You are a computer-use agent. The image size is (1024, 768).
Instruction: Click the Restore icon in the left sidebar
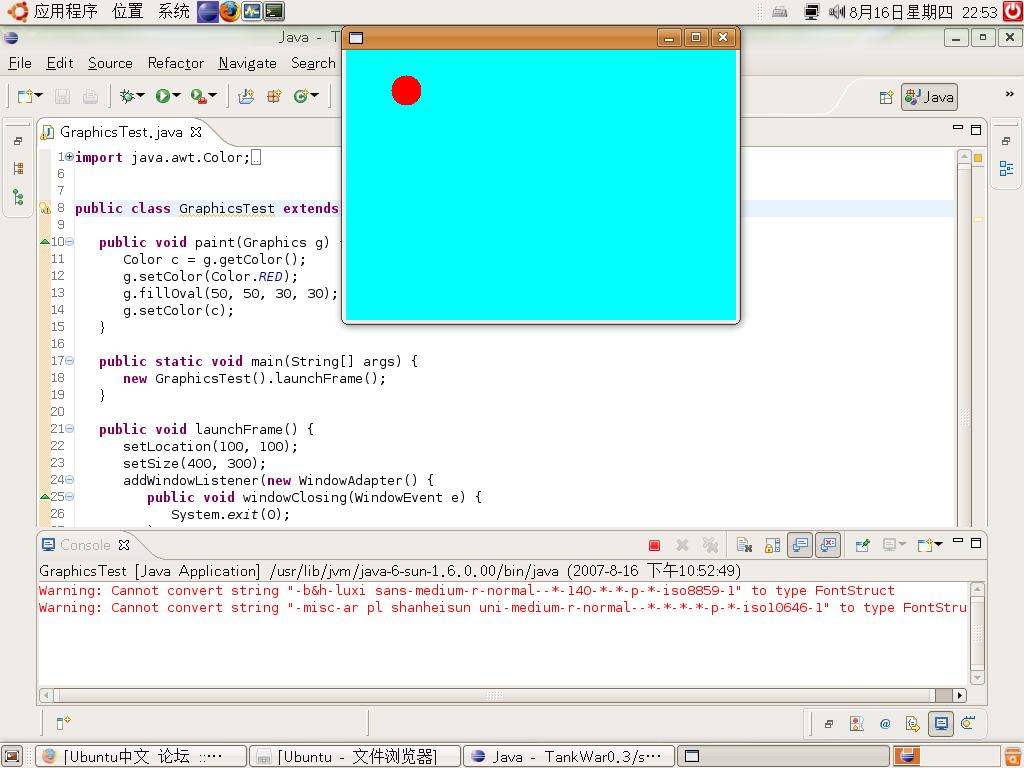point(18,141)
